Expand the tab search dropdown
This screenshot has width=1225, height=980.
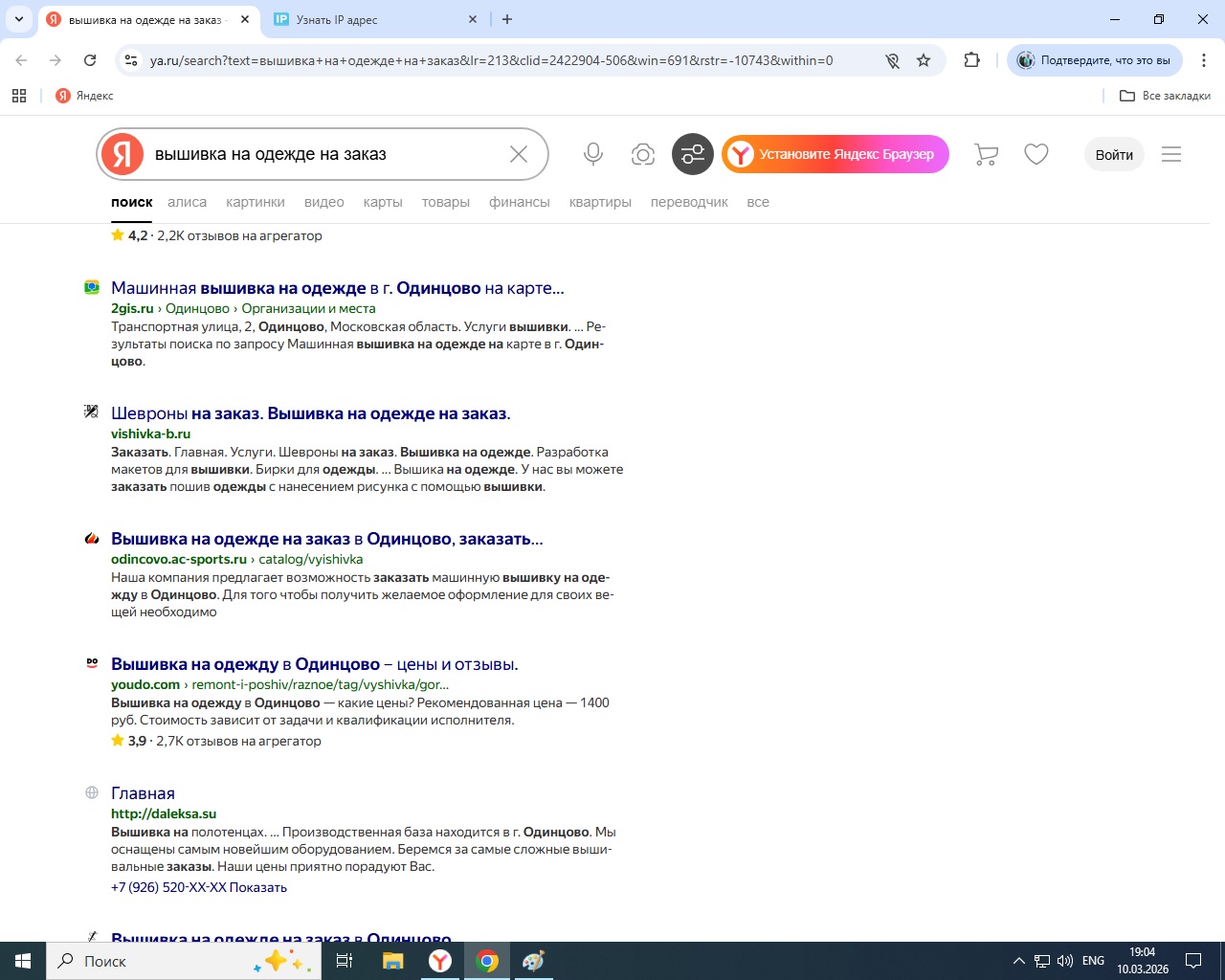19,19
